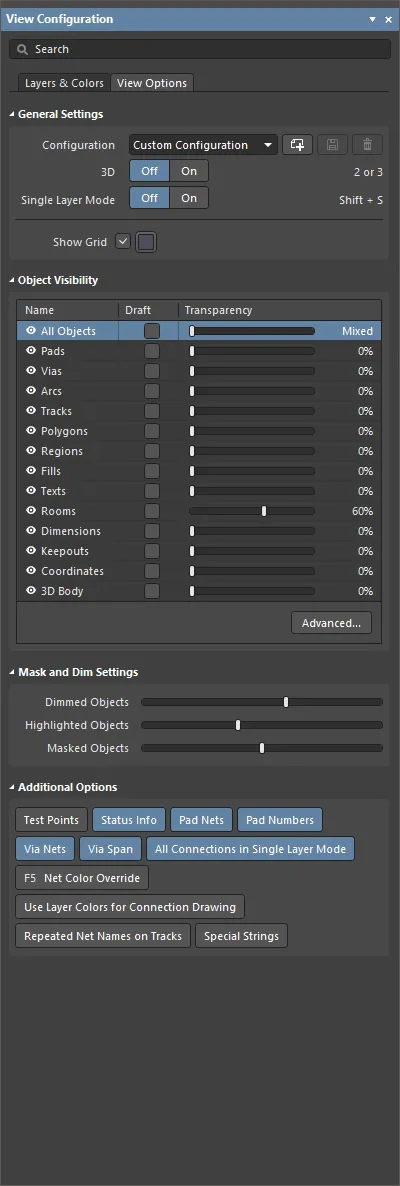Click the create new configuration icon

point(298,145)
